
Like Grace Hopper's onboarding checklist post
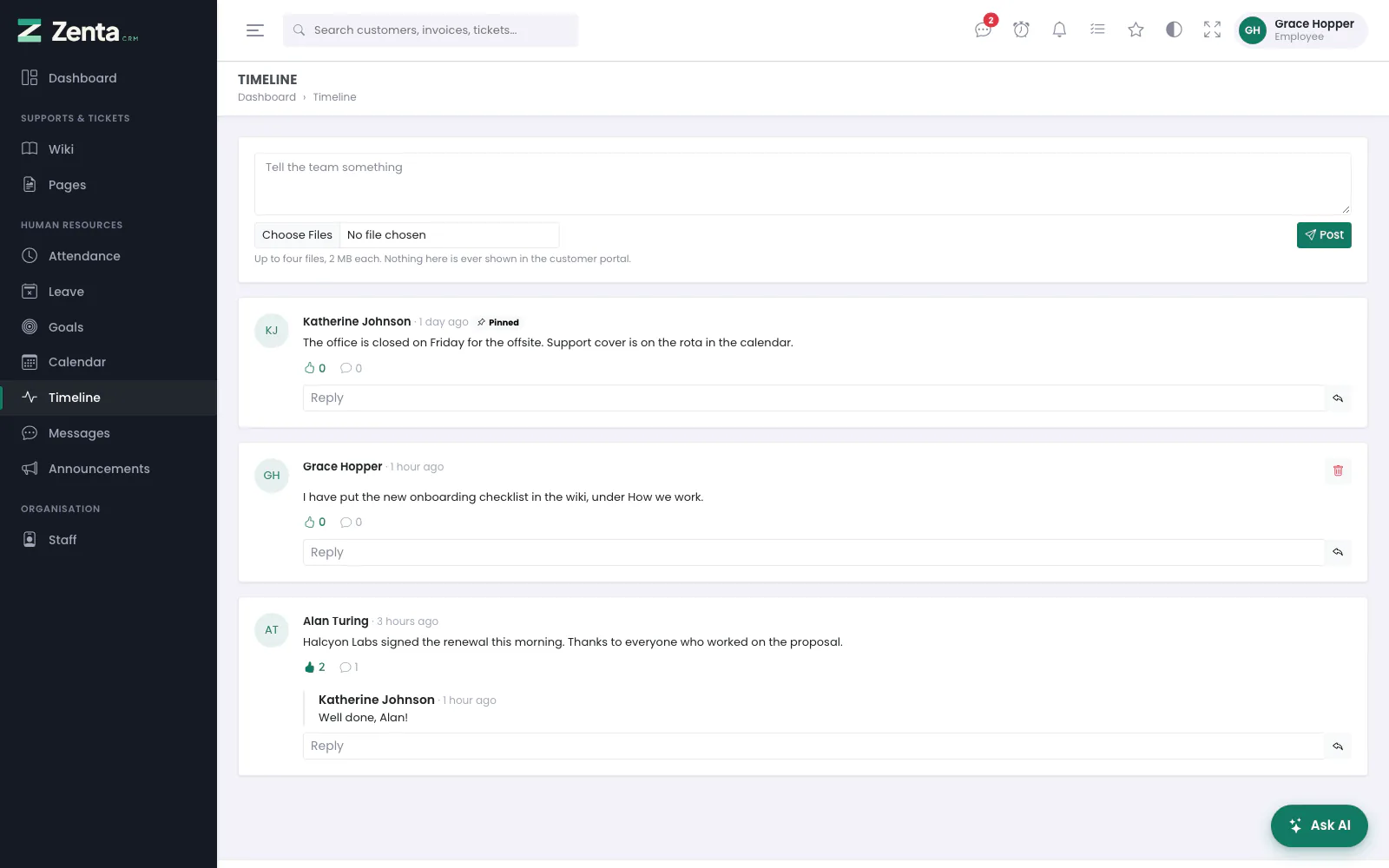click(x=315, y=523)
